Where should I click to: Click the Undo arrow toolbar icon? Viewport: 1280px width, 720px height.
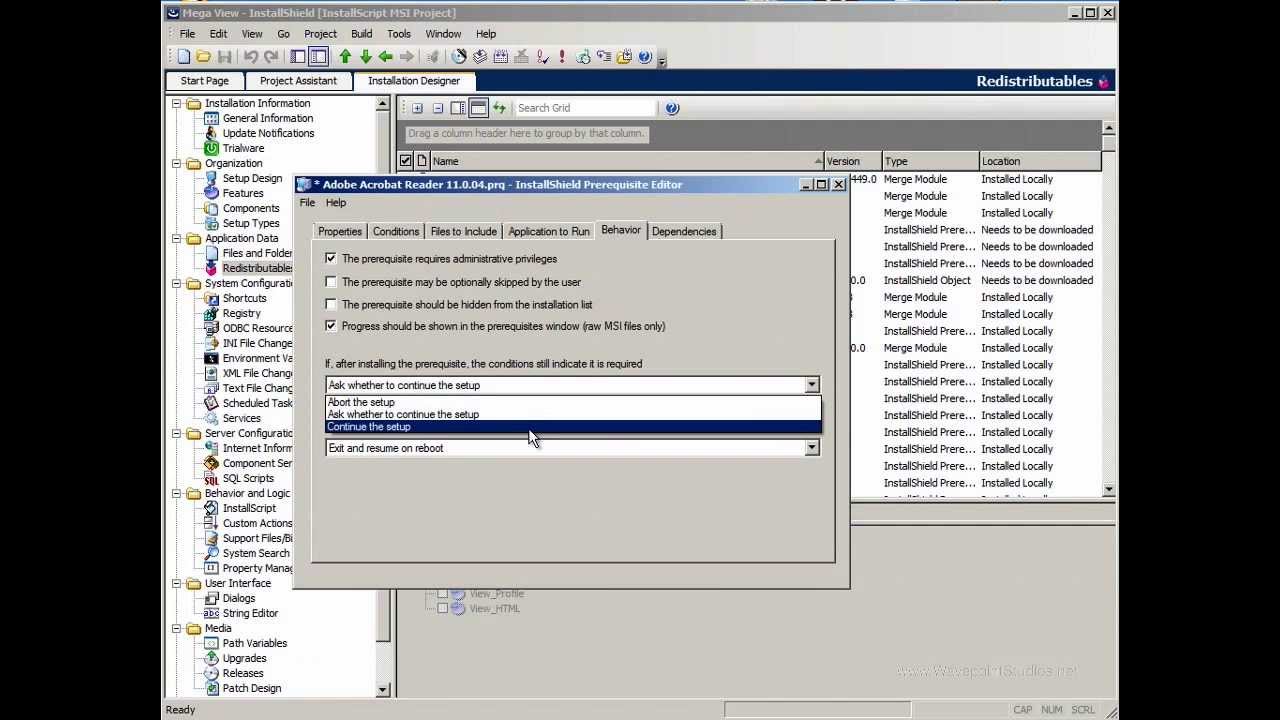pyautogui.click(x=250, y=57)
